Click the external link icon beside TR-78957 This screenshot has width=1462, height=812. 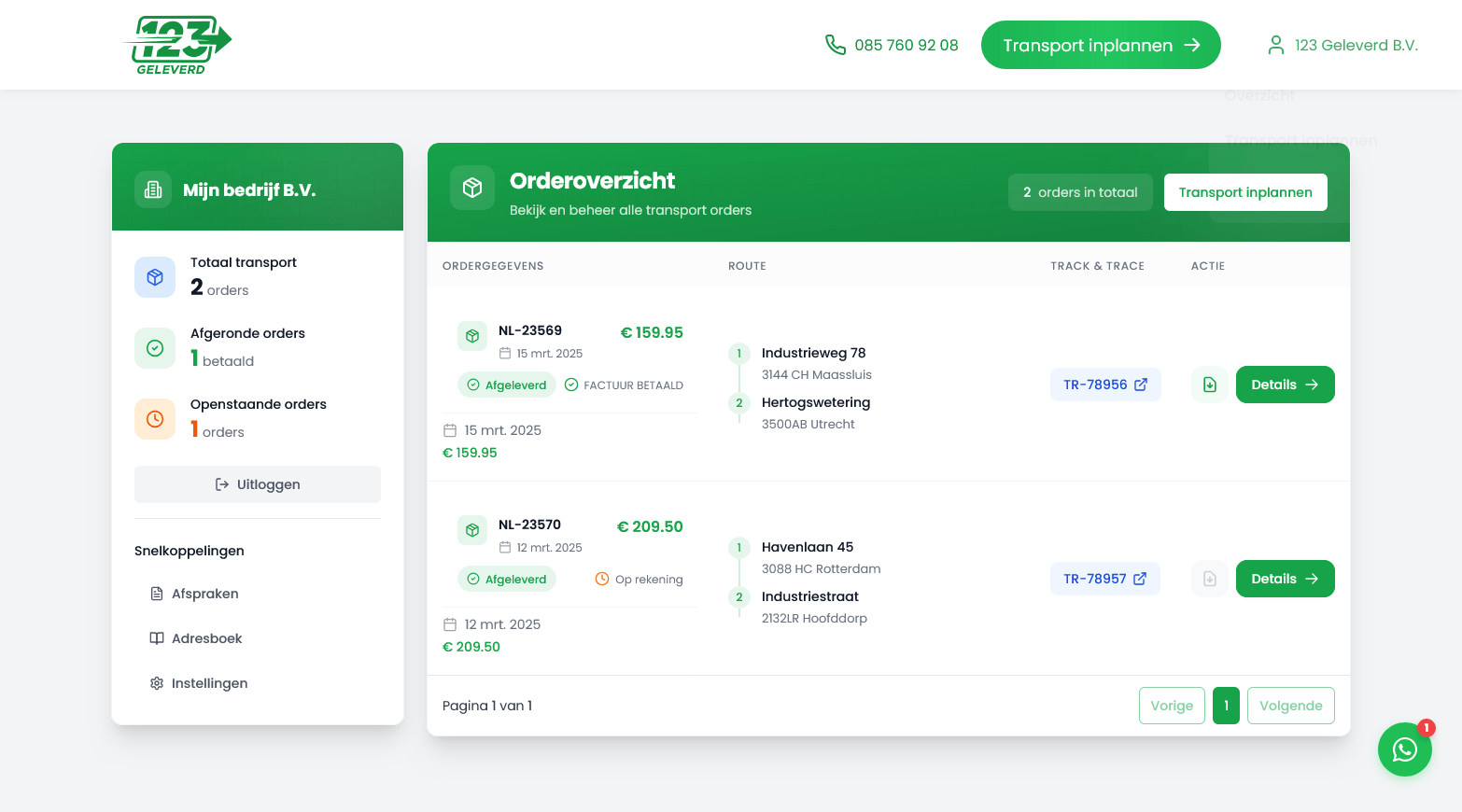(1140, 579)
